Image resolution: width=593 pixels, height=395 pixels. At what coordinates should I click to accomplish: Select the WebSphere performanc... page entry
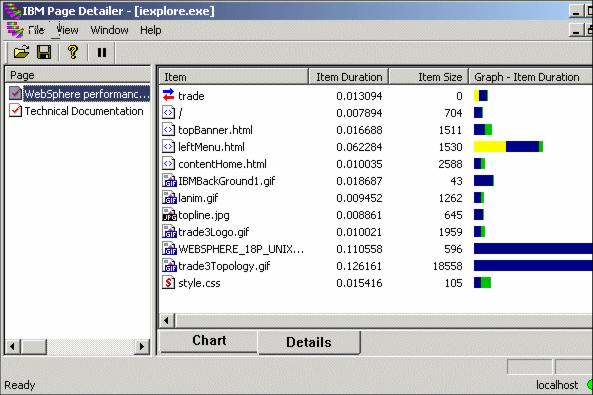point(87,94)
